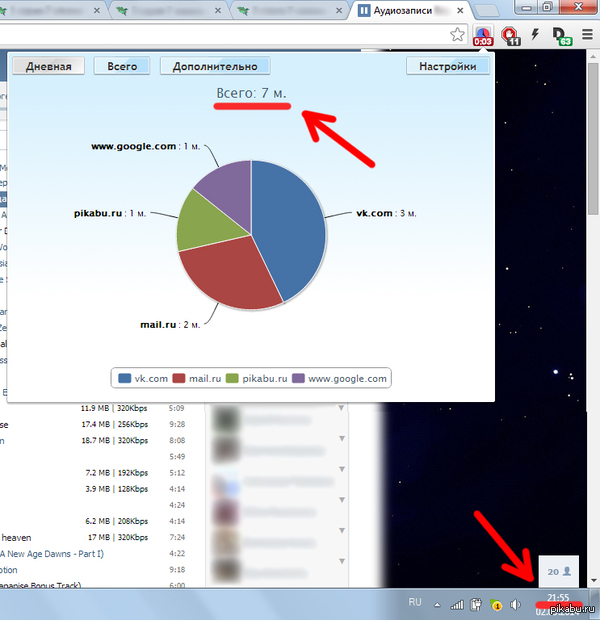Select the 6.2 MB 208Kbps track
The image size is (600, 620).
tap(93, 521)
